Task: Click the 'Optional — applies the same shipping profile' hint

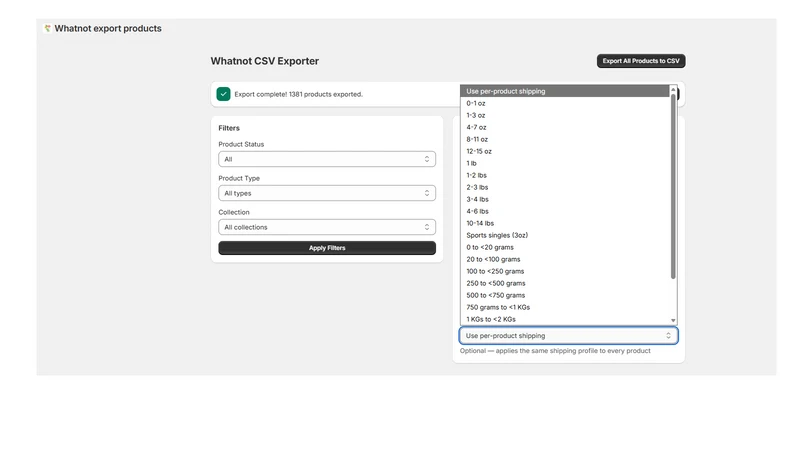Action: pos(555,351)
